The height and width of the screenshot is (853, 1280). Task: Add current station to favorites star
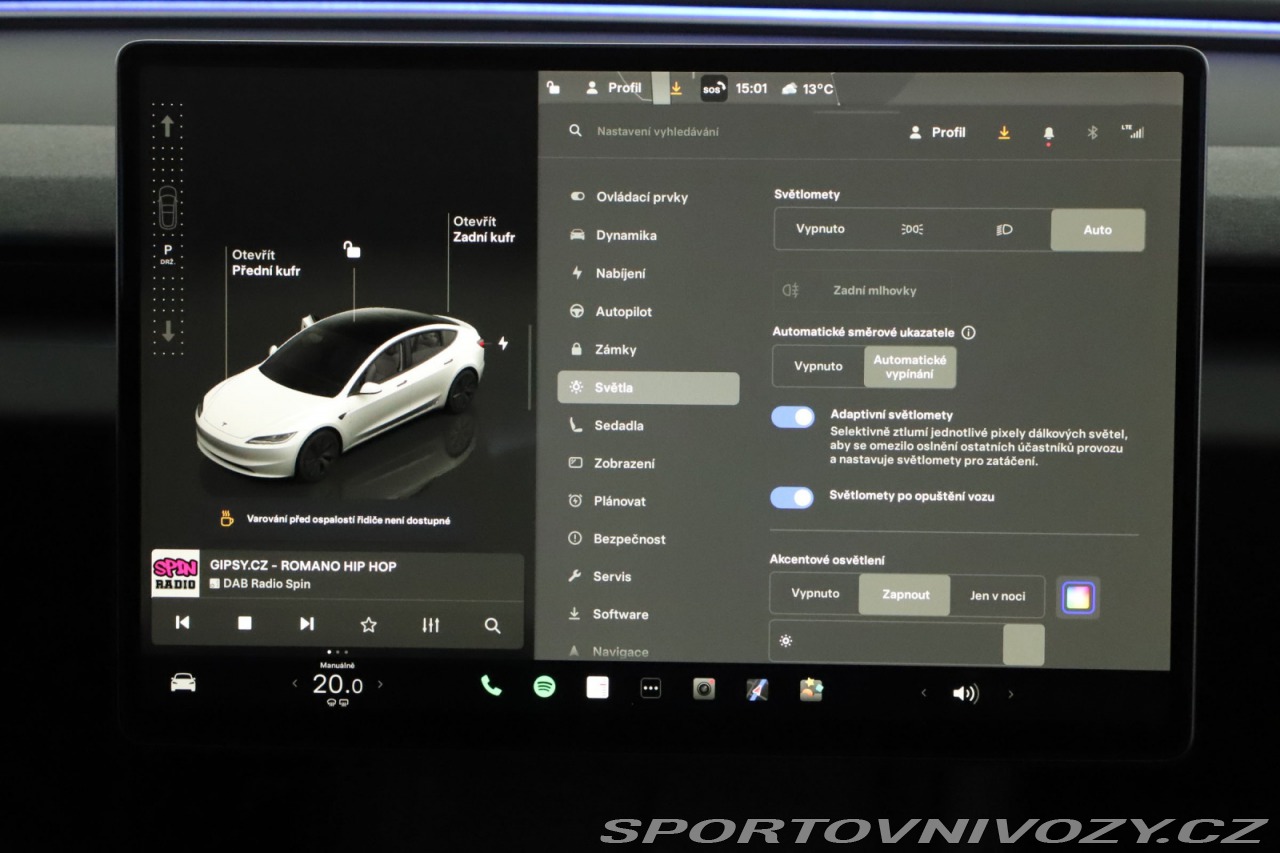point(368,625)
